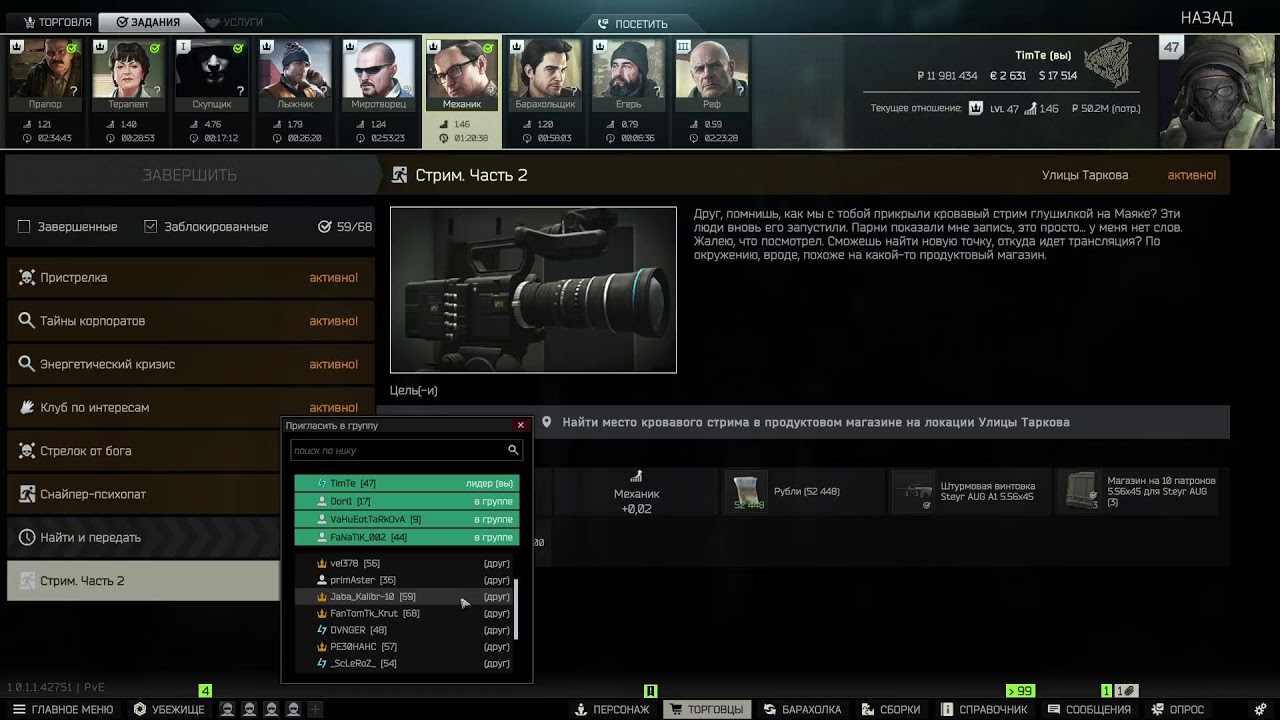Click the Механик reputation reward icon
The width and height of the screenshot is (1280, 720).
636,476
